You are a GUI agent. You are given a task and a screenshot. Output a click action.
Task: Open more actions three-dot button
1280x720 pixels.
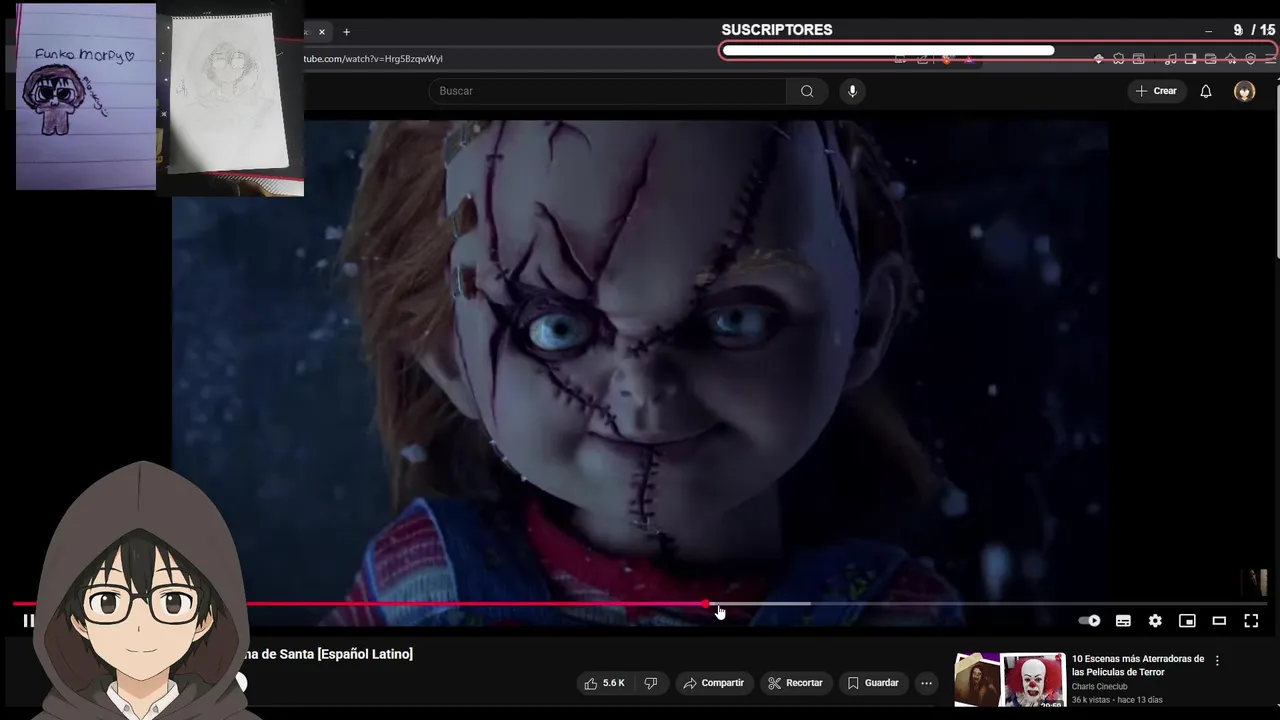[927, 683]
